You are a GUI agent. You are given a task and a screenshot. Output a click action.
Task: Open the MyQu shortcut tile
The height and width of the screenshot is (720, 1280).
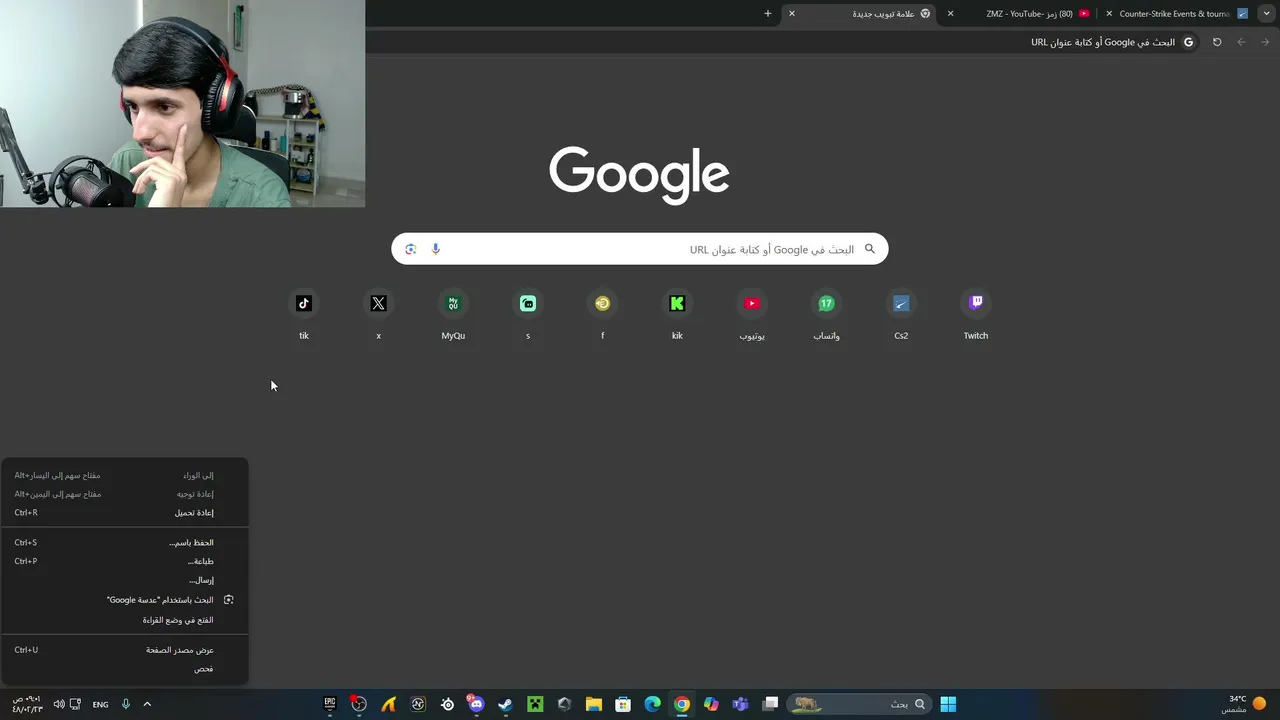coord(453,315)
